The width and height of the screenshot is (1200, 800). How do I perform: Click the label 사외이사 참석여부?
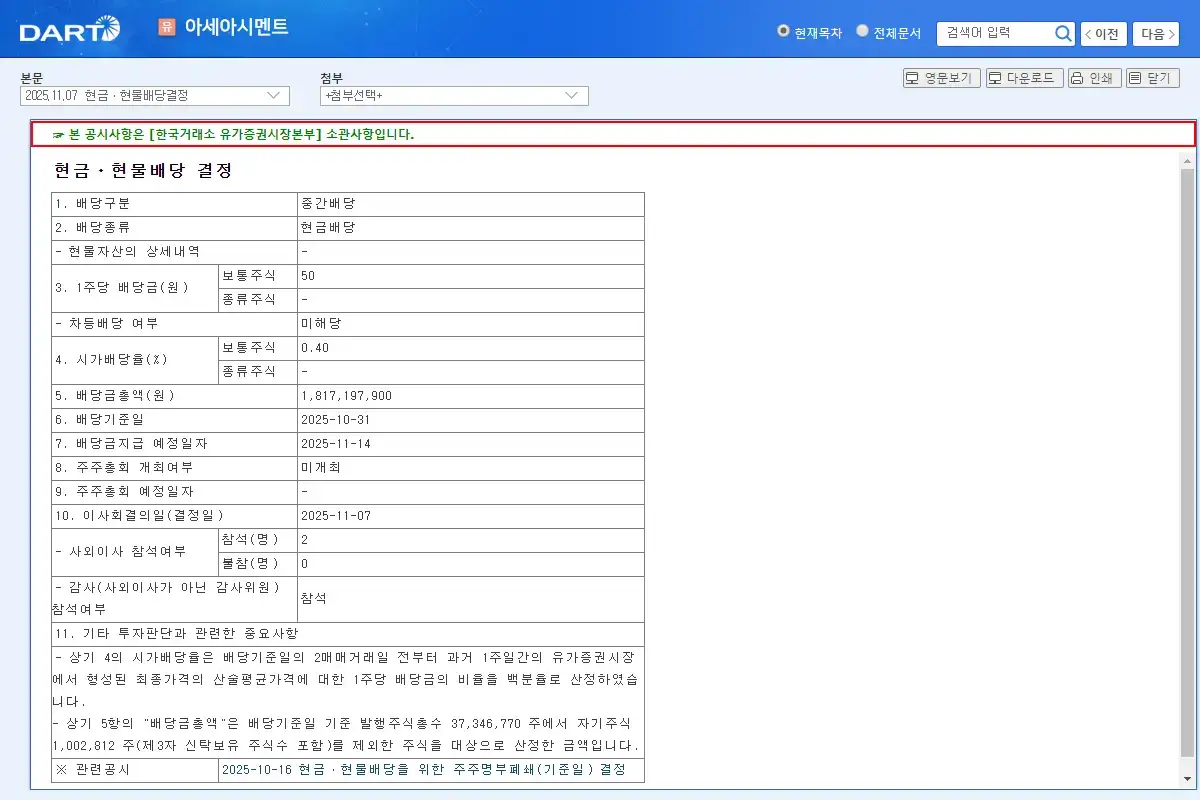click(x=120, y=552)
